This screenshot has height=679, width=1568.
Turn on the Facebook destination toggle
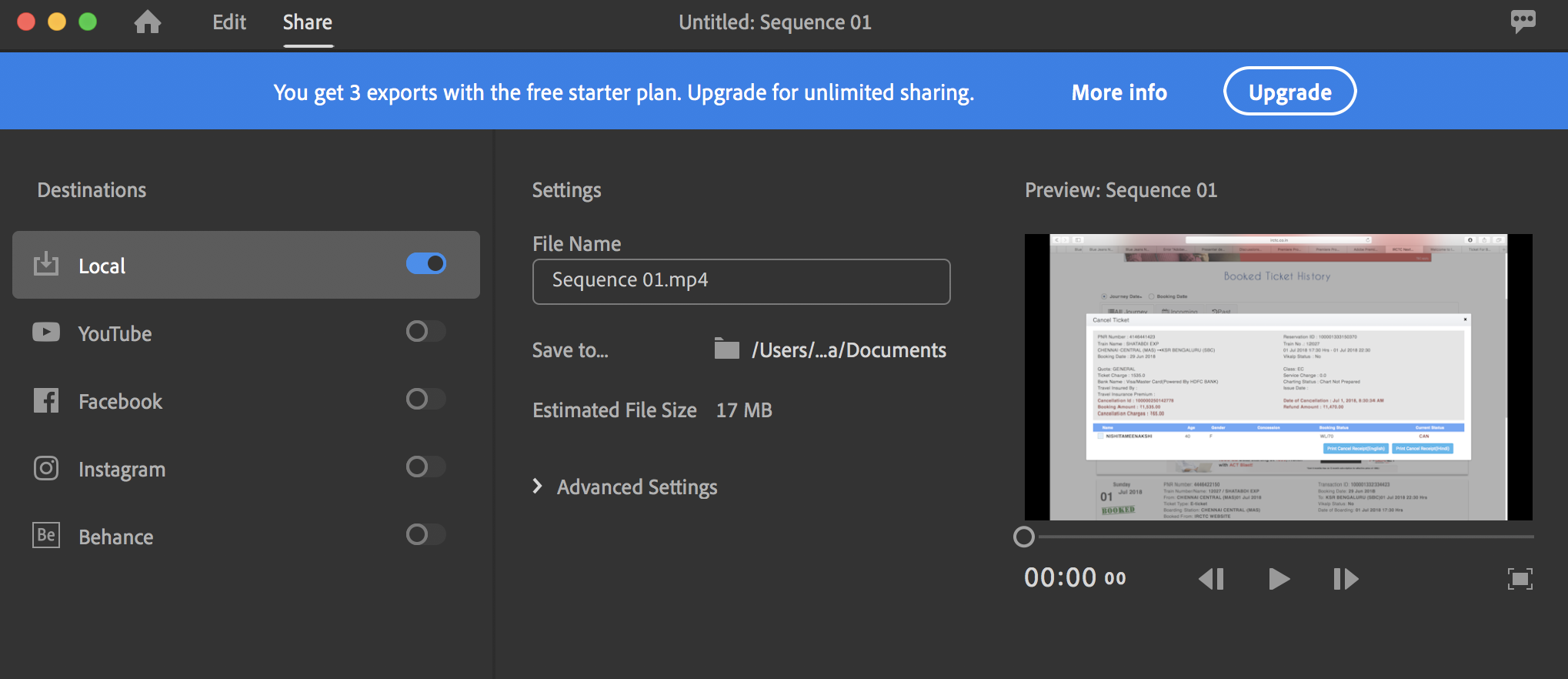pyautogui.click(x=426, y=400)
